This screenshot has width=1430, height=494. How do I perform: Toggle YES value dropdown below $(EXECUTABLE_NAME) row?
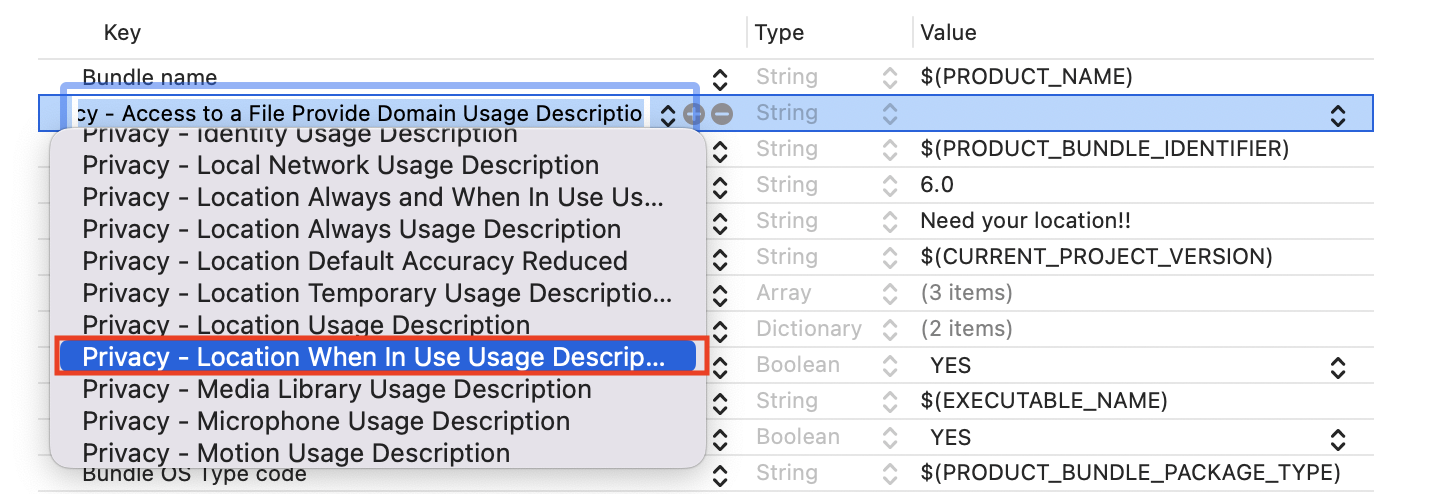pyautogui.click(x=1338, y=439)
